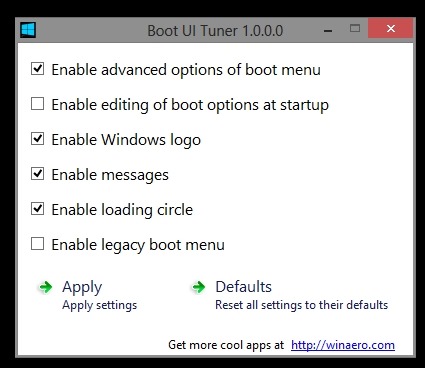Open the winaero.com link
425x368 pixels.
[343, 345]
